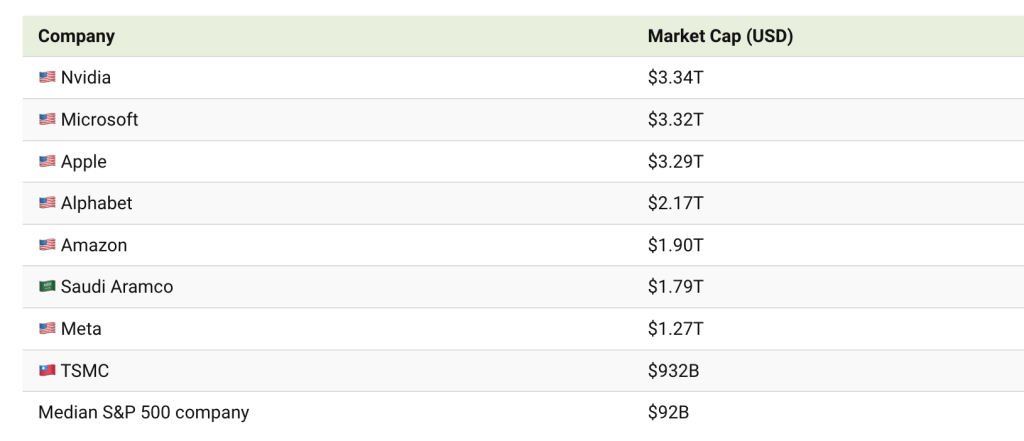Viewport: 1024px width, 441px height.
Task: Click the US flag icon beside Meta
Action: click(x=47, y=329)
